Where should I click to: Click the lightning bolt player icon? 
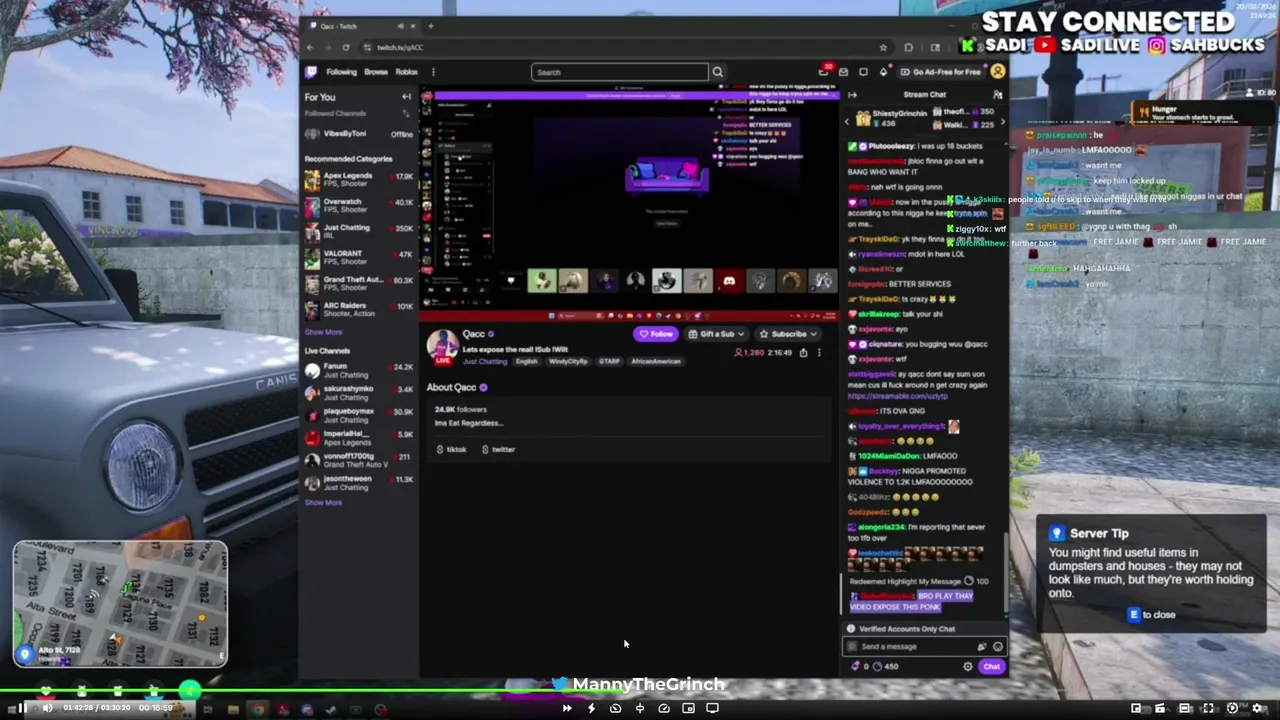pyautogui.click(x=591, y=708)
